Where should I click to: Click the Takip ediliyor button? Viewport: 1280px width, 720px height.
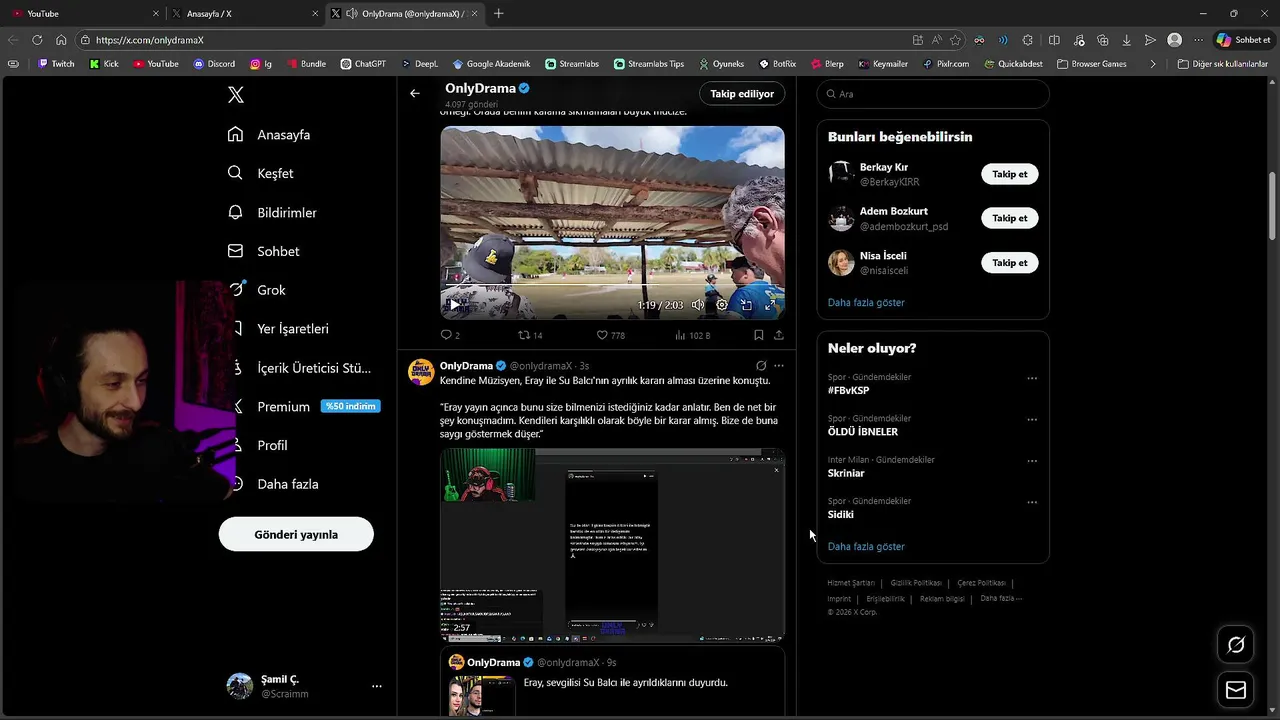[x=742, y=93]
